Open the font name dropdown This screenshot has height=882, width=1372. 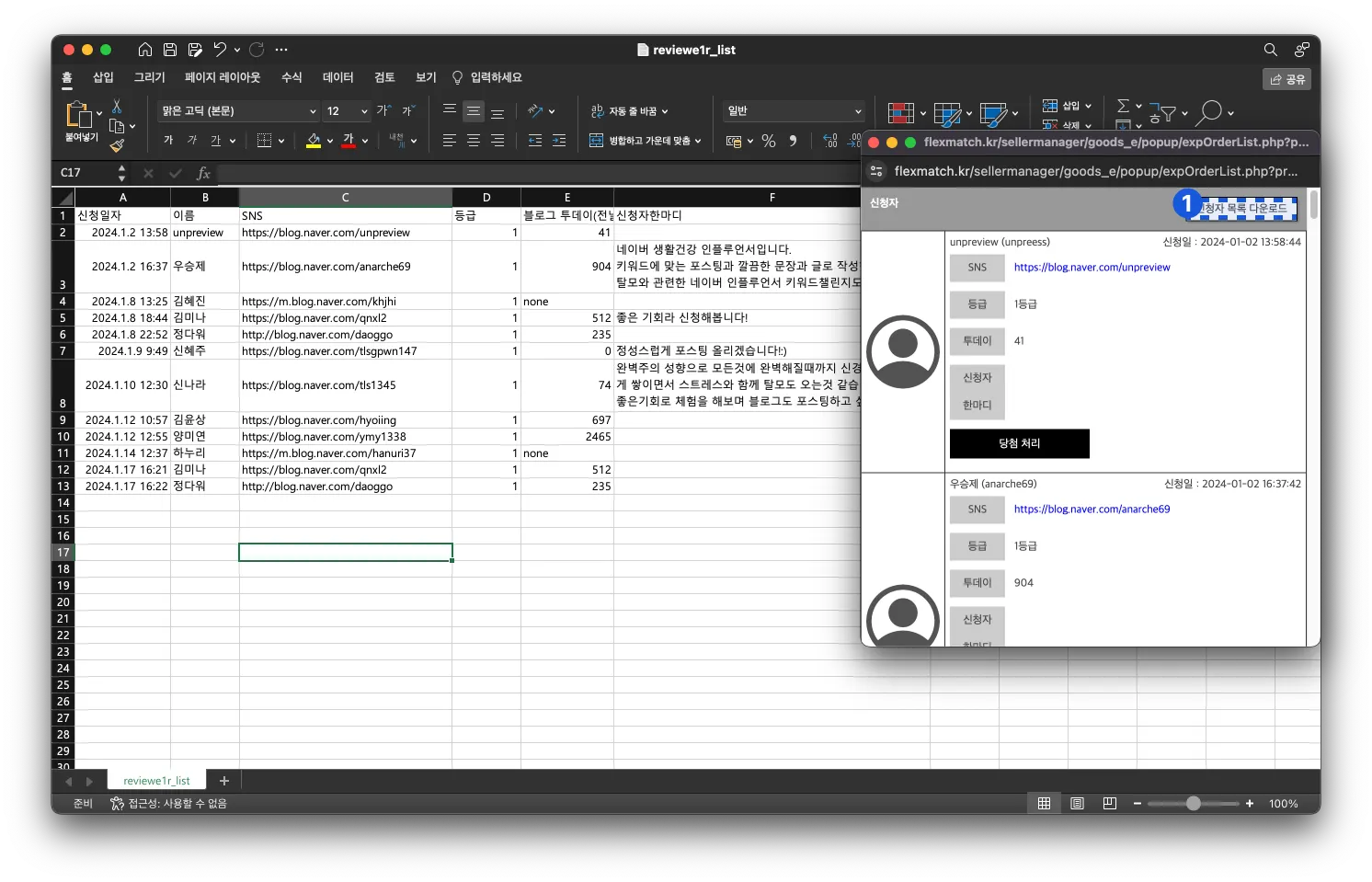tap(313, 111)
